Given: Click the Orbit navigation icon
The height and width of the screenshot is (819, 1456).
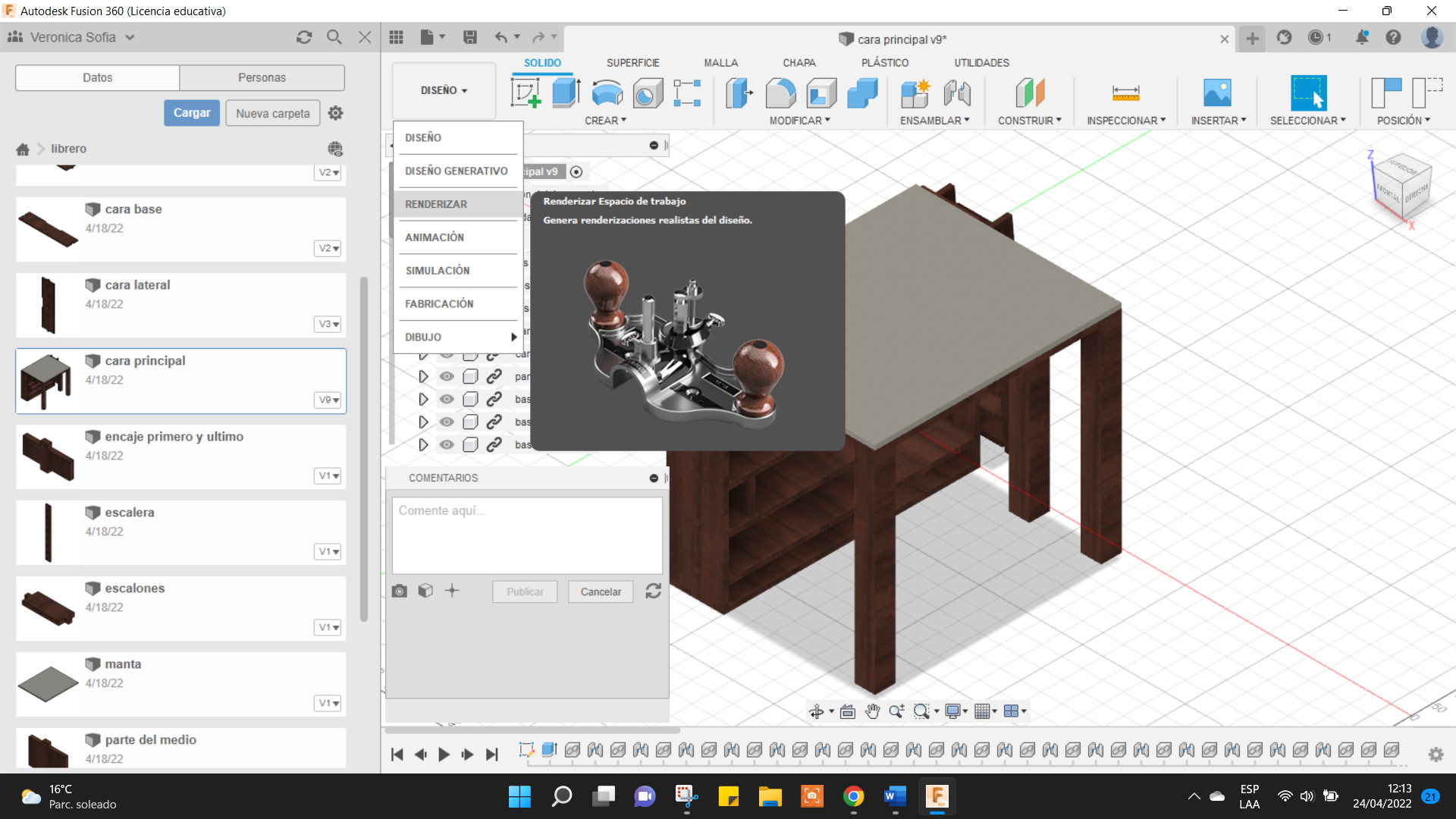Looking at the screenshot, I should [x=817, y=711].
